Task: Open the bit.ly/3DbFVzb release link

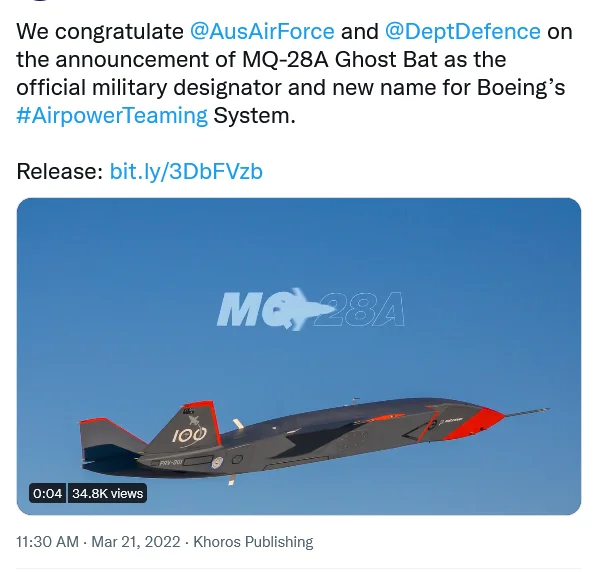Action: click(186, 171)
